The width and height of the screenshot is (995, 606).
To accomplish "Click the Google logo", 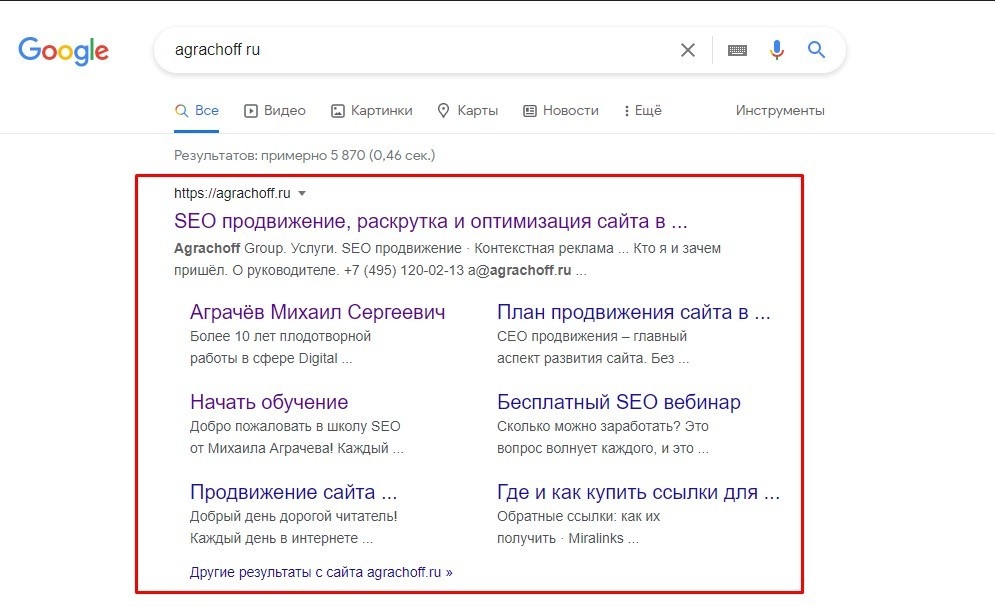I will point(63,50).
